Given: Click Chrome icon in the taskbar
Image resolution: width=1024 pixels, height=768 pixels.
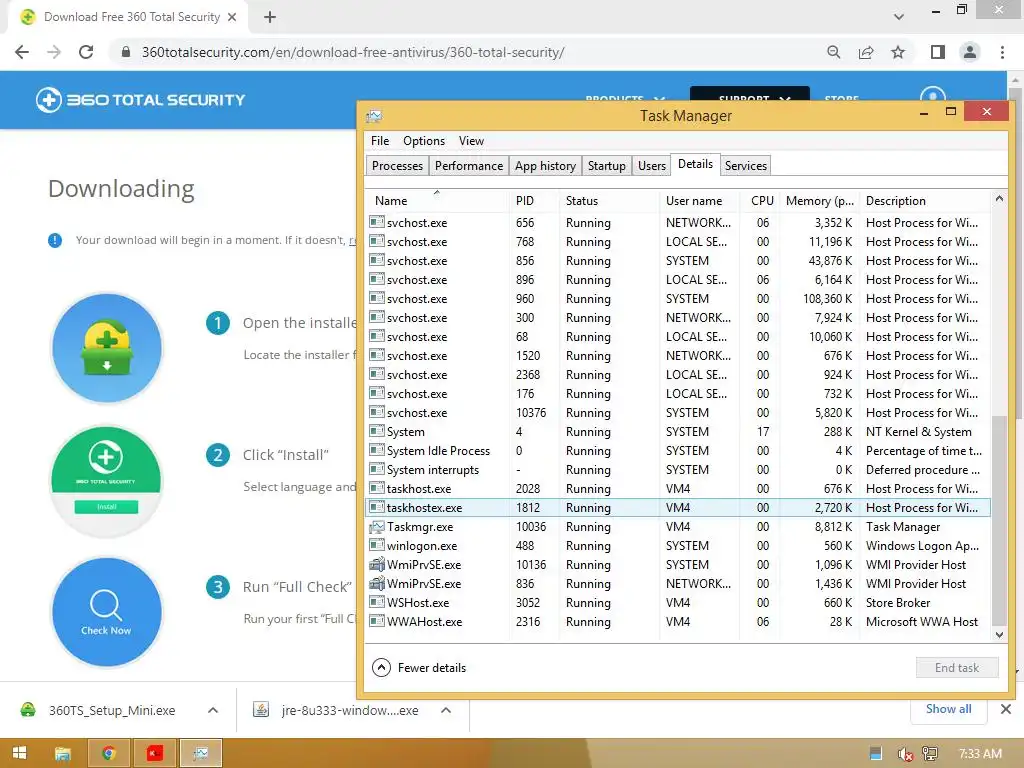Looking at the screenshot, I should coord(108,753).
